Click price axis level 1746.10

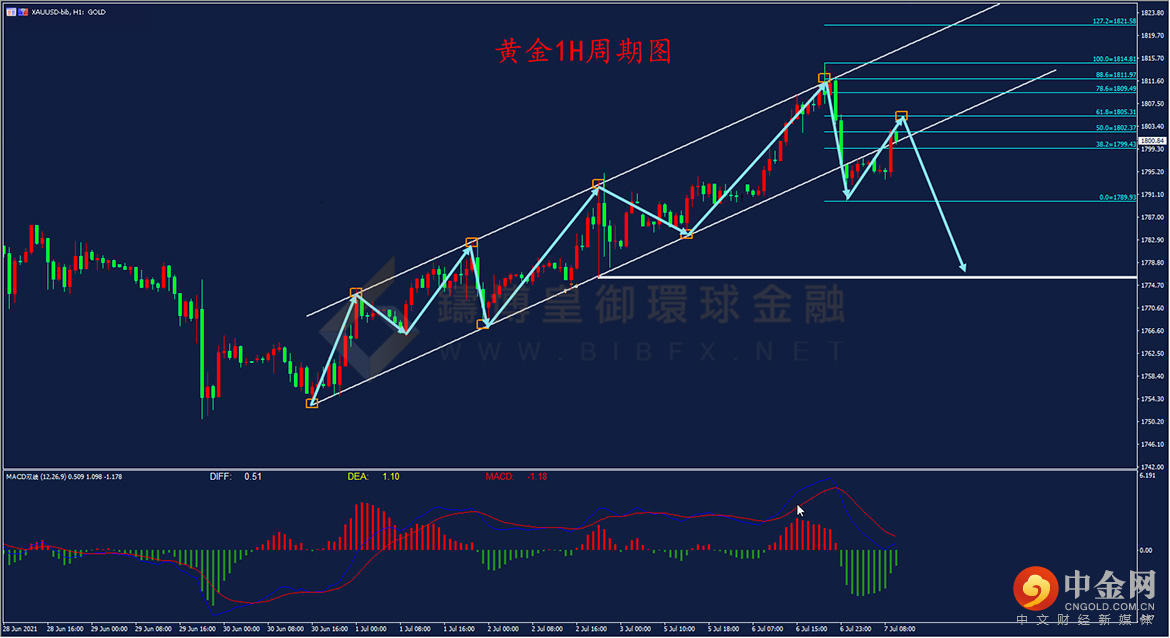(x=1152, y=444)
